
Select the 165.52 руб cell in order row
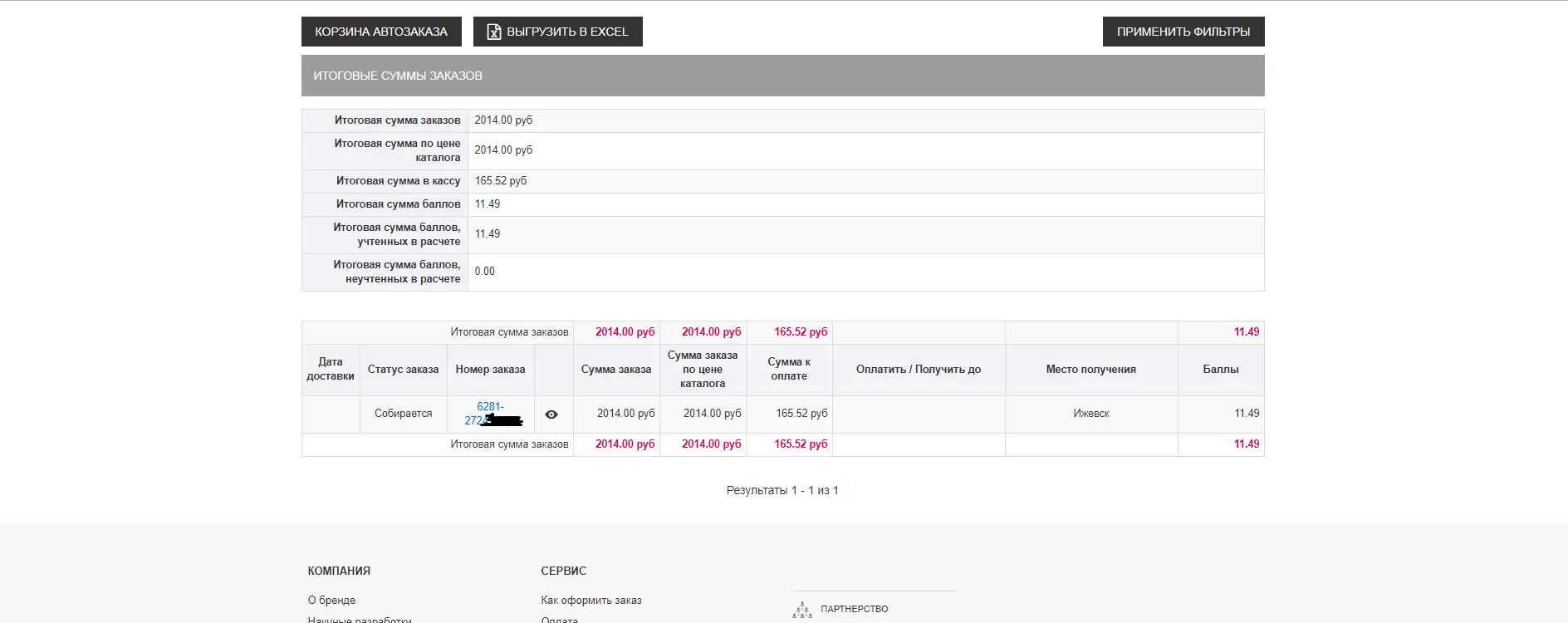(789, 414)
